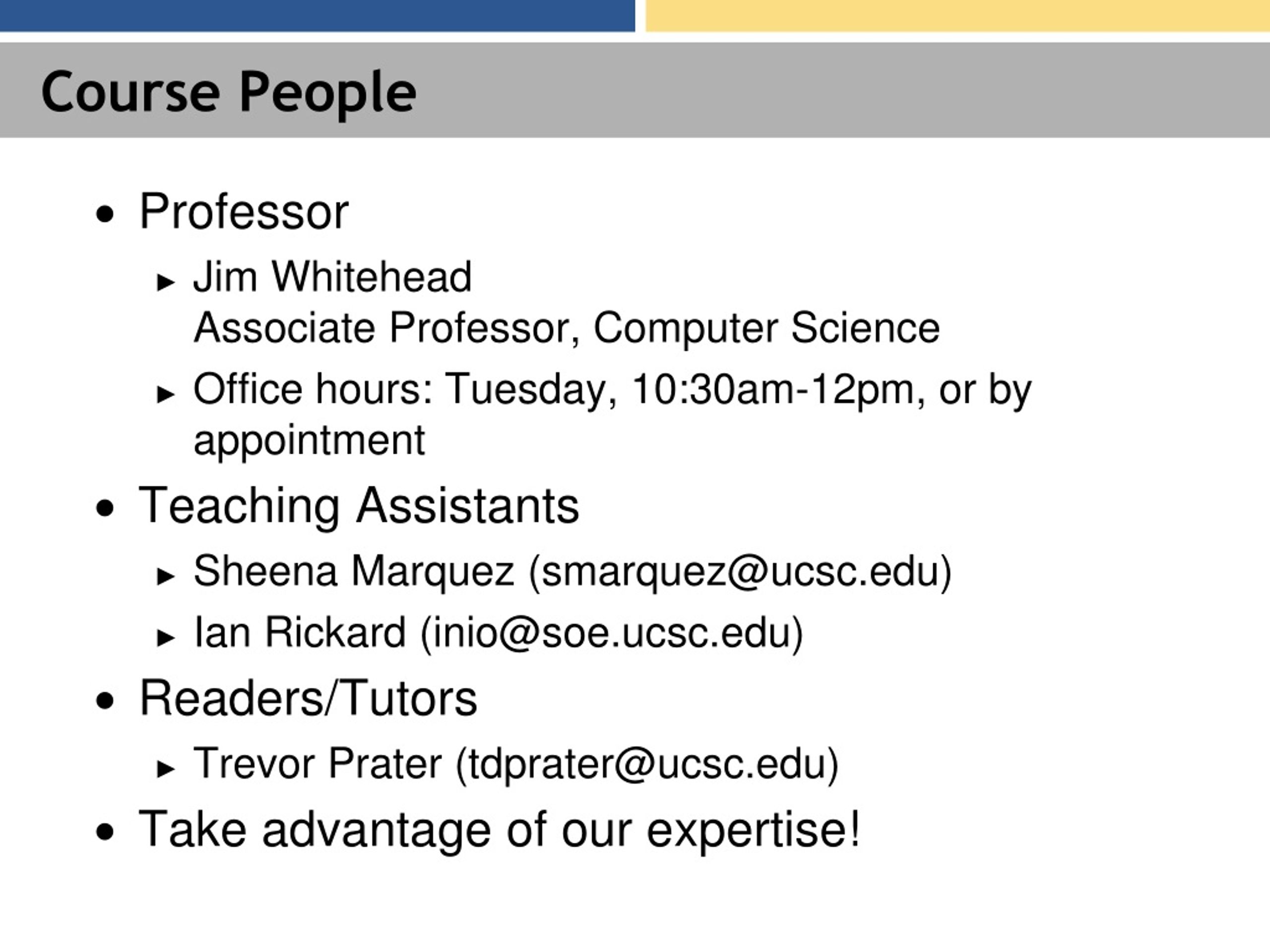Click the round bullet beside Readers/Tutors

click(x=105, y=701)
